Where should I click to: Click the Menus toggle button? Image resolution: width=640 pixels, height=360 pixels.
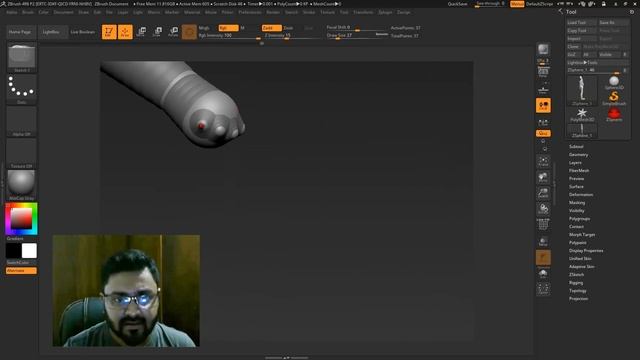coord(517,4)
